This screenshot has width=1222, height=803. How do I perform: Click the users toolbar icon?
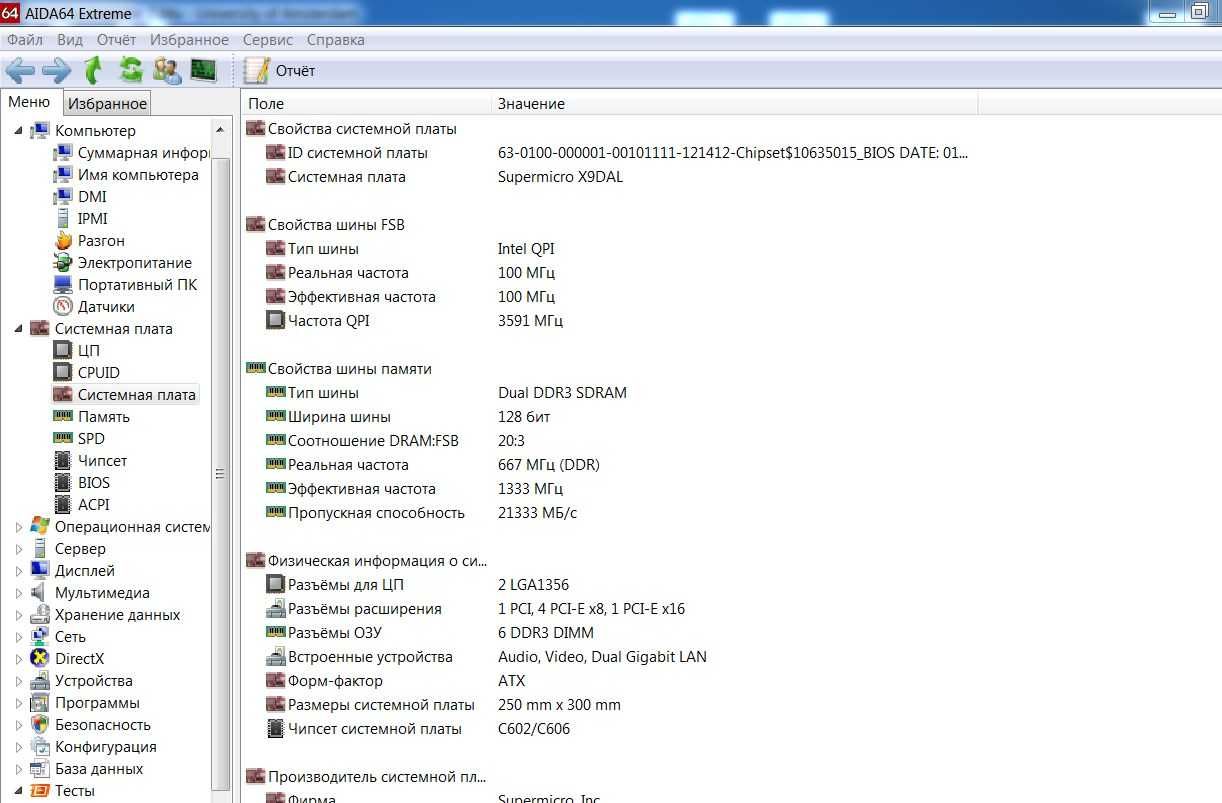tap(167, 71)
